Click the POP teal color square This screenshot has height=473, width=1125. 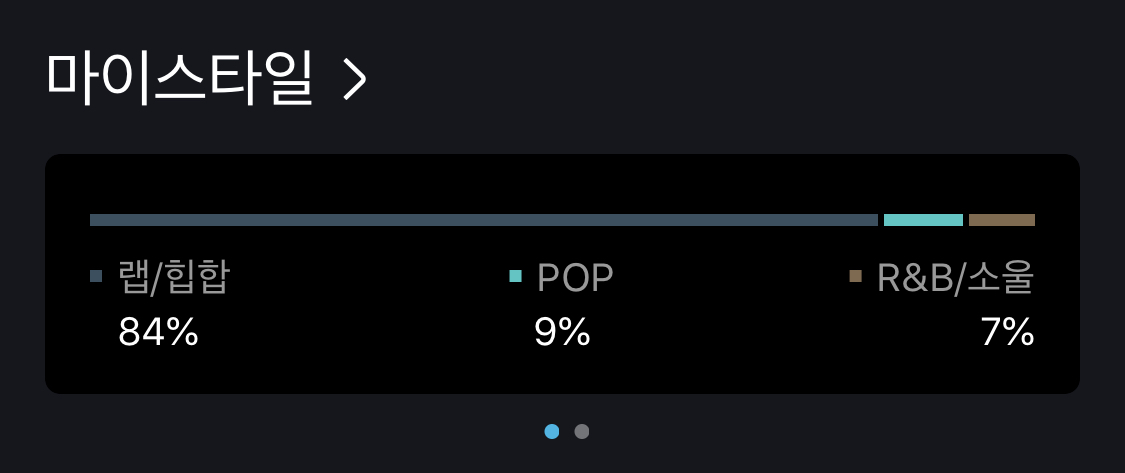point(515,276)
